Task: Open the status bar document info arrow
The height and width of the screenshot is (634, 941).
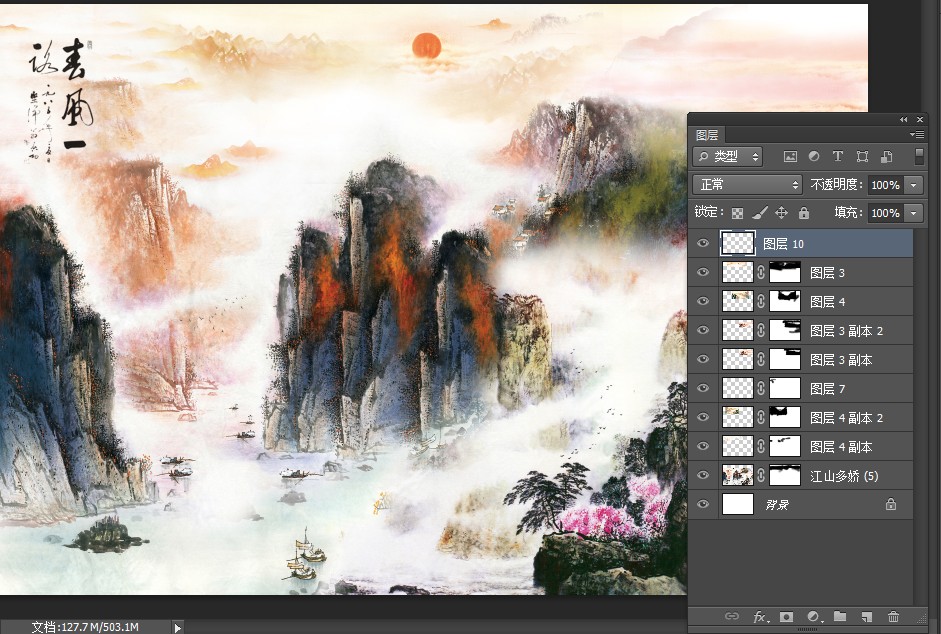Action: click(x=177, y=627)
